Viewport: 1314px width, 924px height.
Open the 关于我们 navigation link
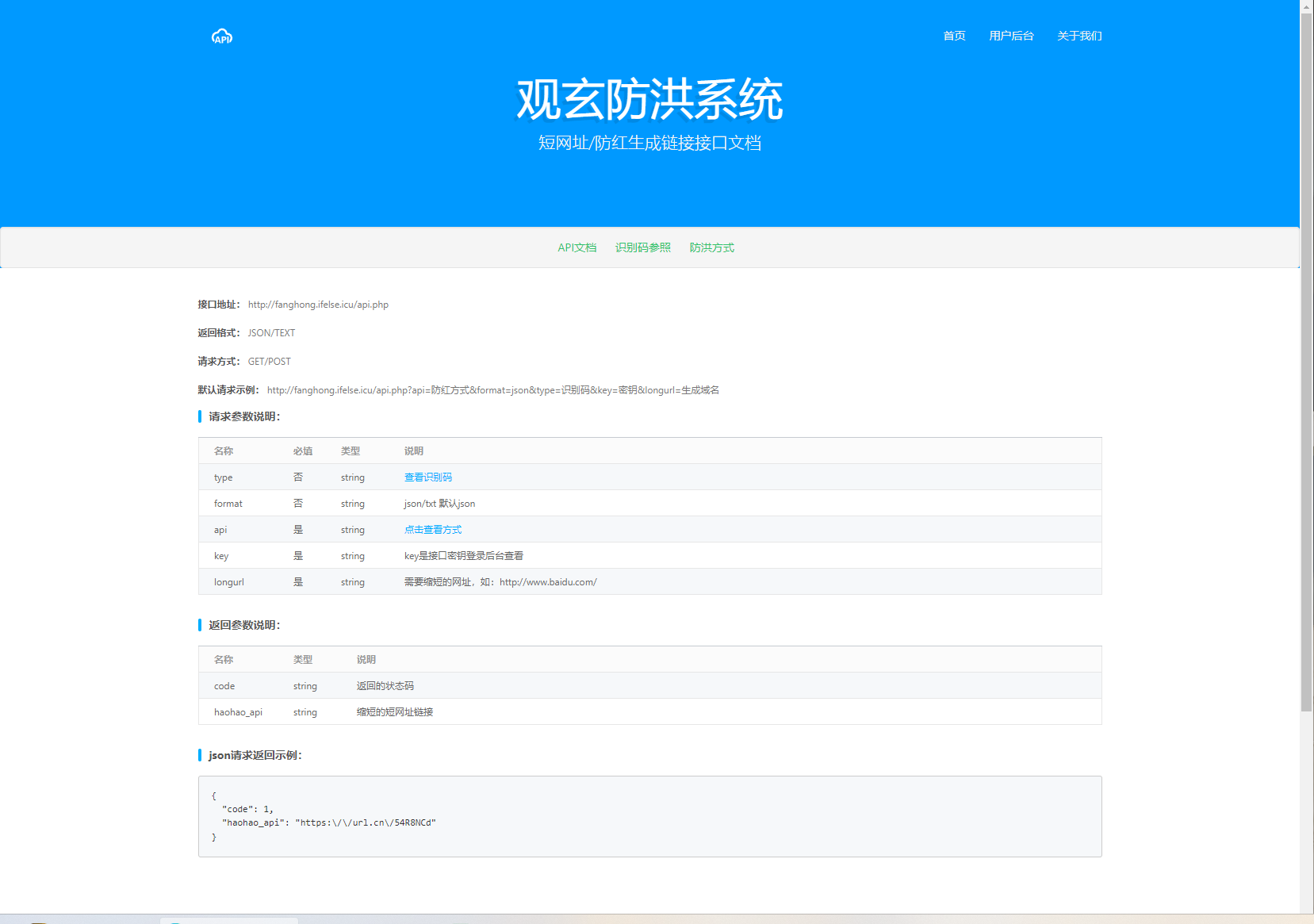(x=1078, y=36)
